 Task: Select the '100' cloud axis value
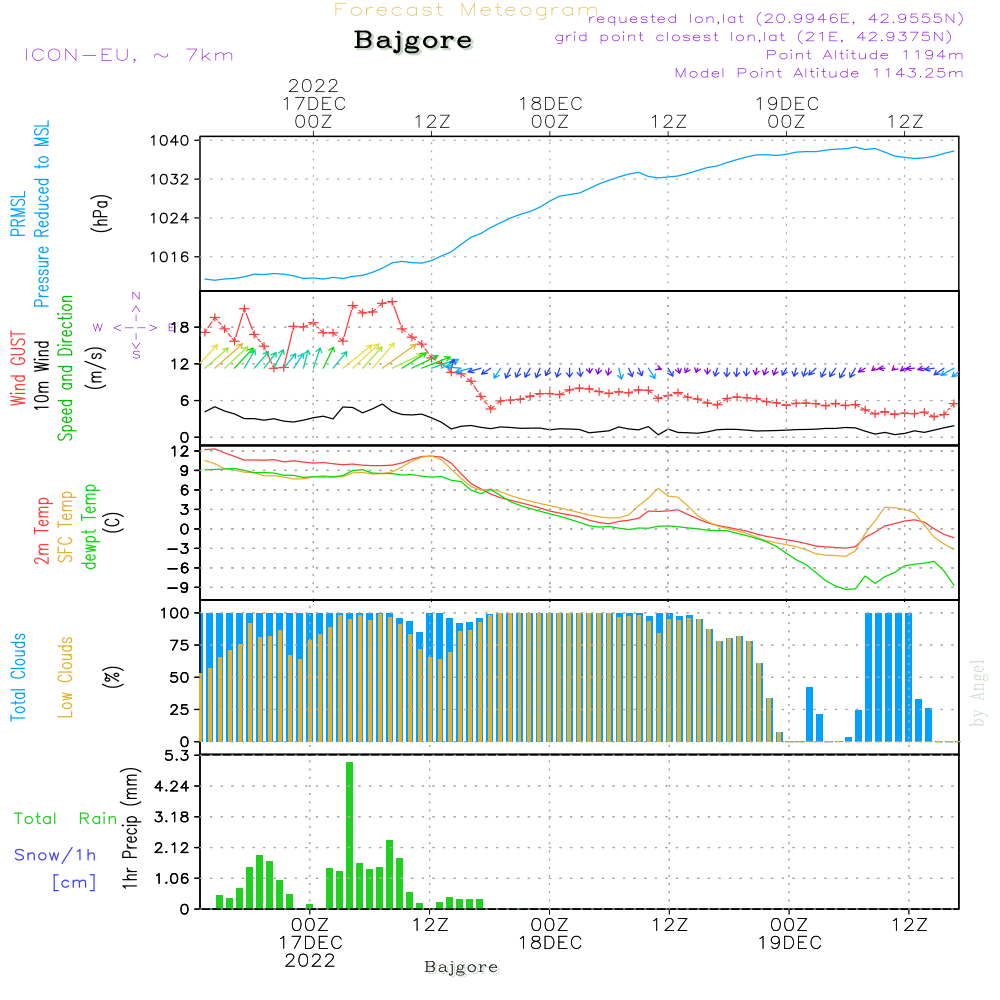pyautogui.click(x=175, y=614)
